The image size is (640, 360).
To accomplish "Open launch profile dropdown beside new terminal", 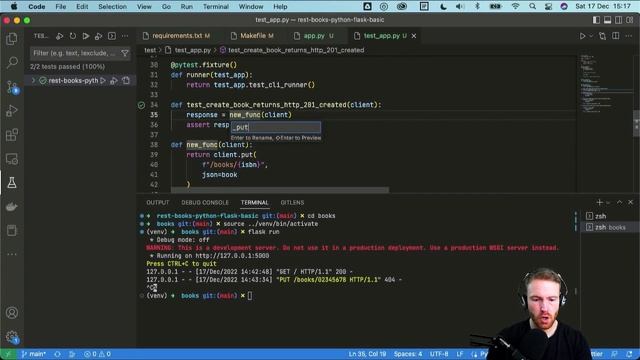I will coord(608,202).
